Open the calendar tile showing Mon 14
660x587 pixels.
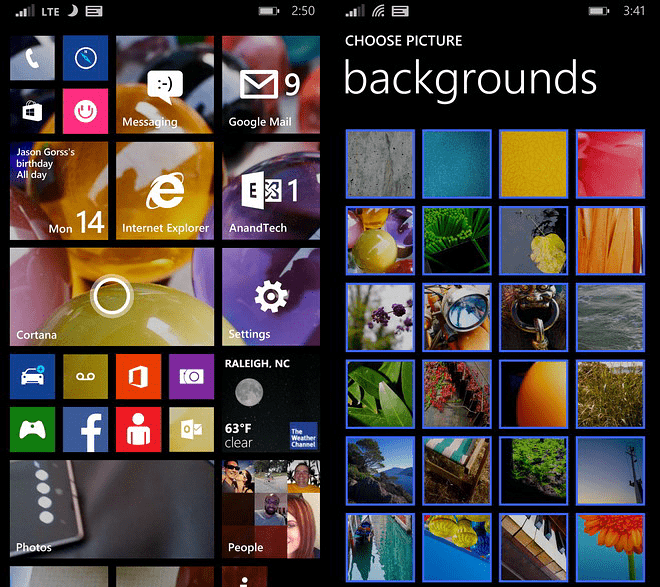coord(59,191)
